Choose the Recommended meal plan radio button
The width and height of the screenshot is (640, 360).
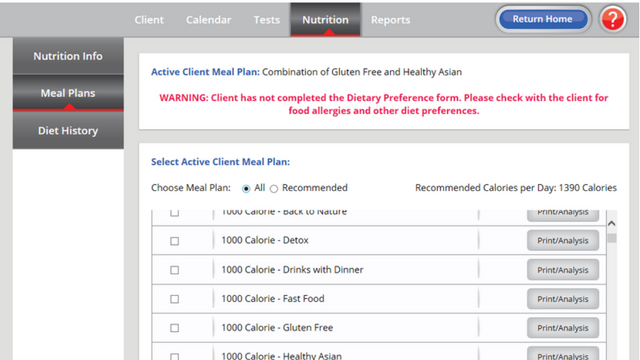[274, 189]
